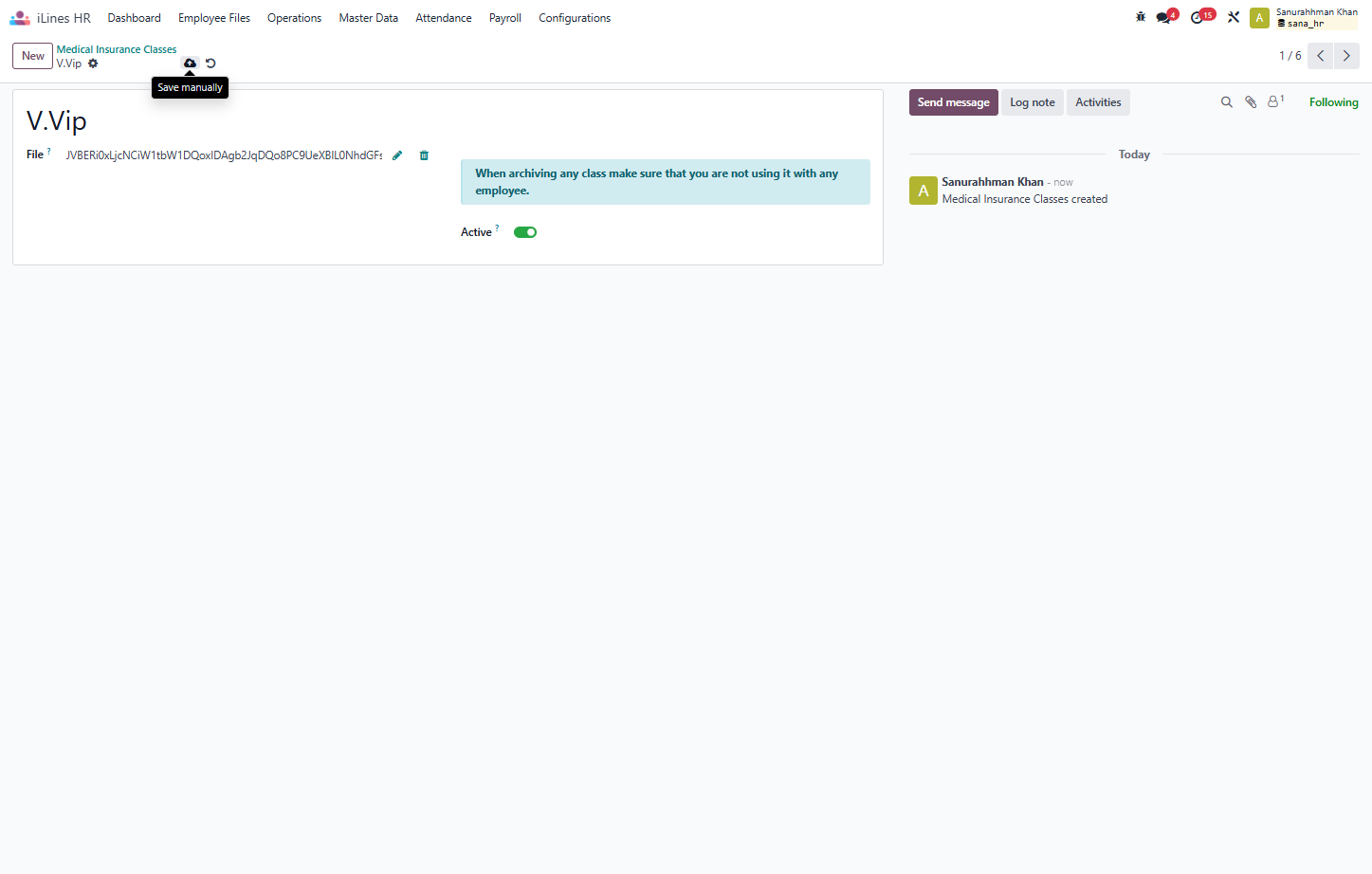This screenshot has width=1372, height=874.
Task: Show followers with the person icon
Action: [x=1275, y=101]
